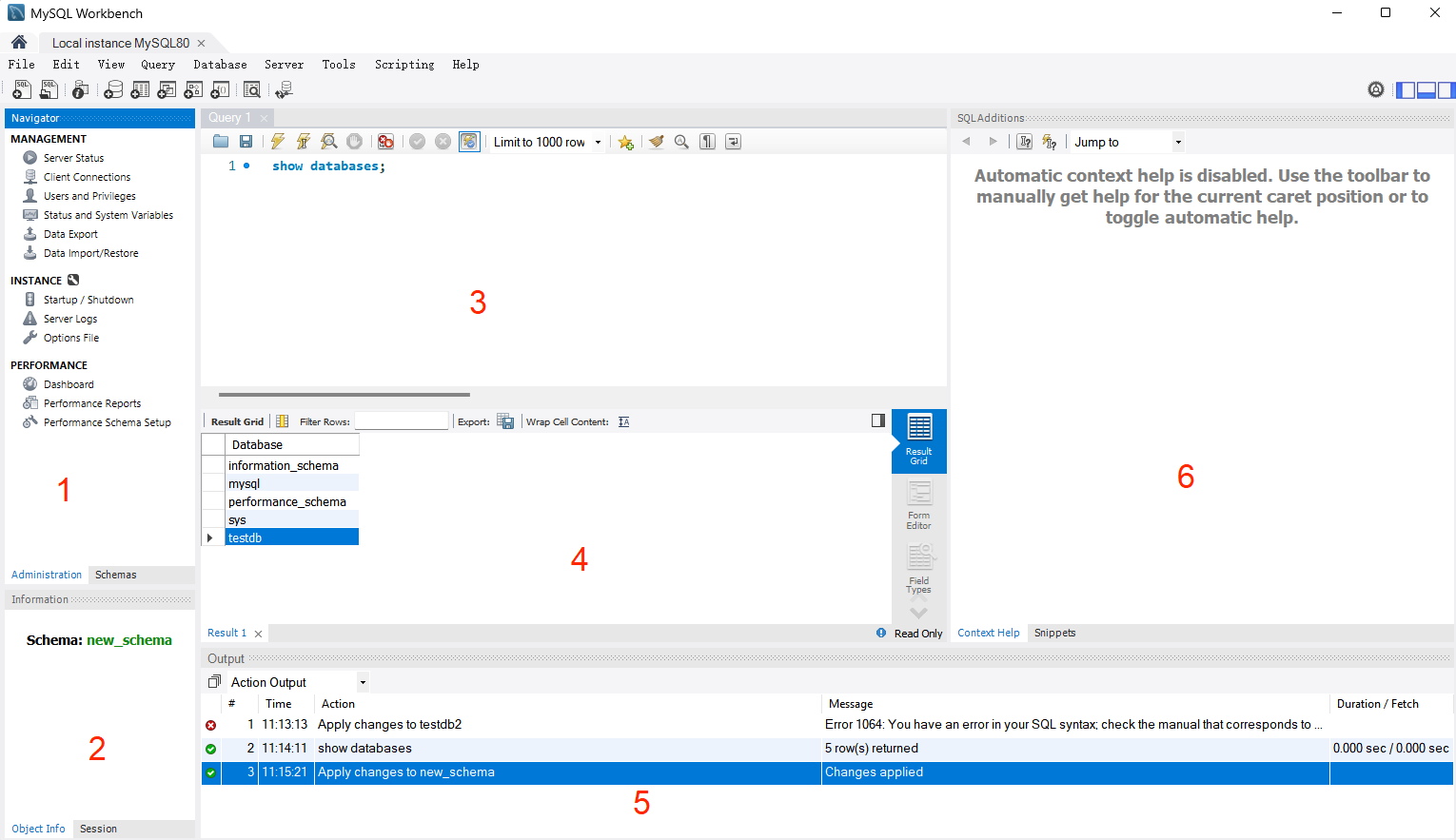Toggle the right SQL Additions sidebar
The height and width of the screenshot is (840, 1456).
(1446, 90)
